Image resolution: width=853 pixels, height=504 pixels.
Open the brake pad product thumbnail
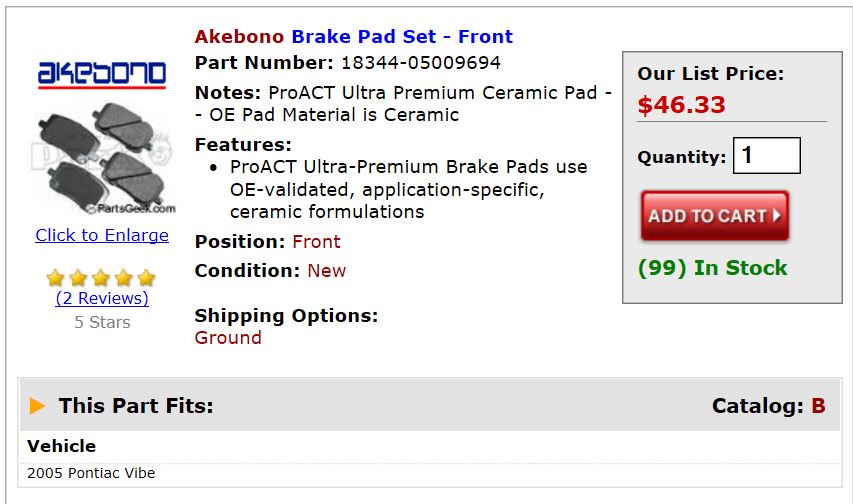click(102, 156)
